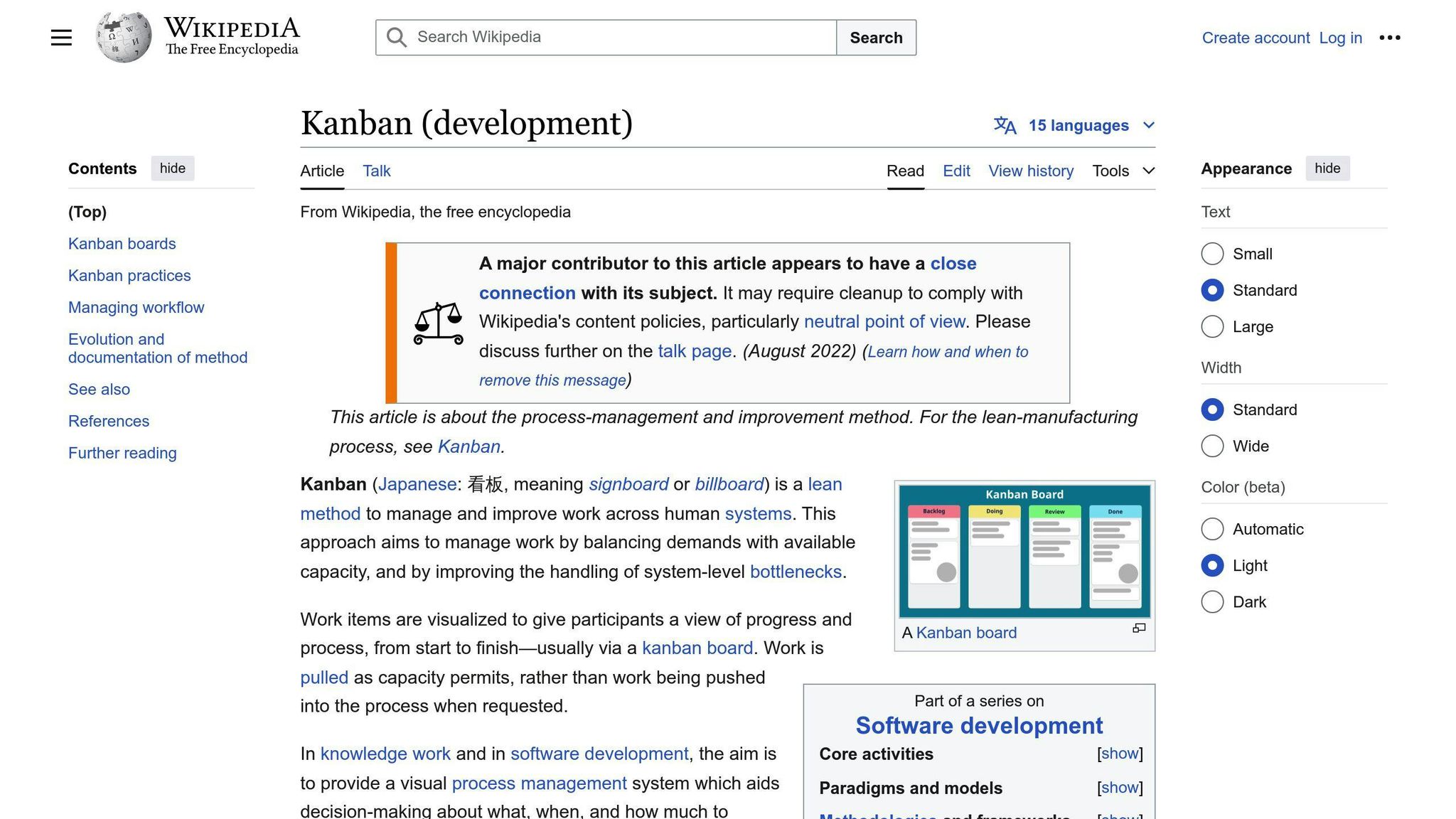Image resolution: width=1456 pixels, height=819 pixels.
Task: Click the search magnifier icon
Action: [x=396, y=37]
